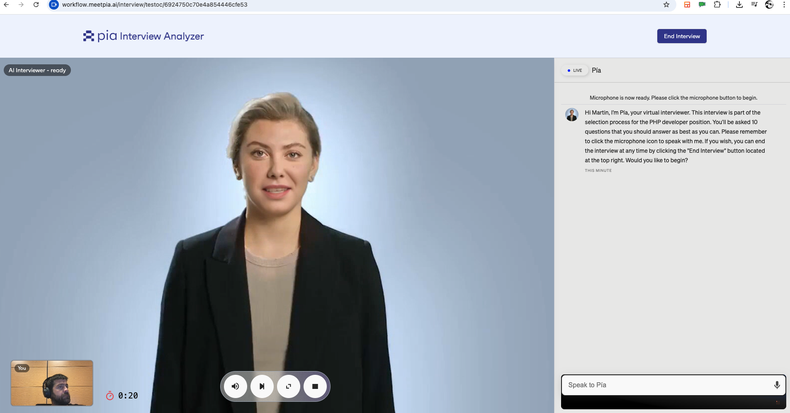Click the 0:20 timer value
This screenshot has height=413, width=790.
pos(128,396)
